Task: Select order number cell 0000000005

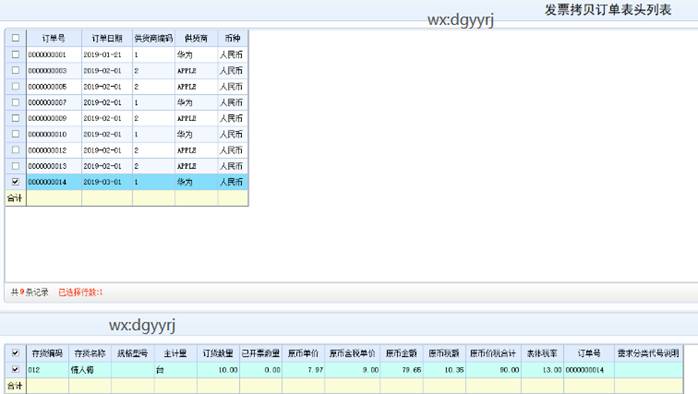Action: click(54, 86)
